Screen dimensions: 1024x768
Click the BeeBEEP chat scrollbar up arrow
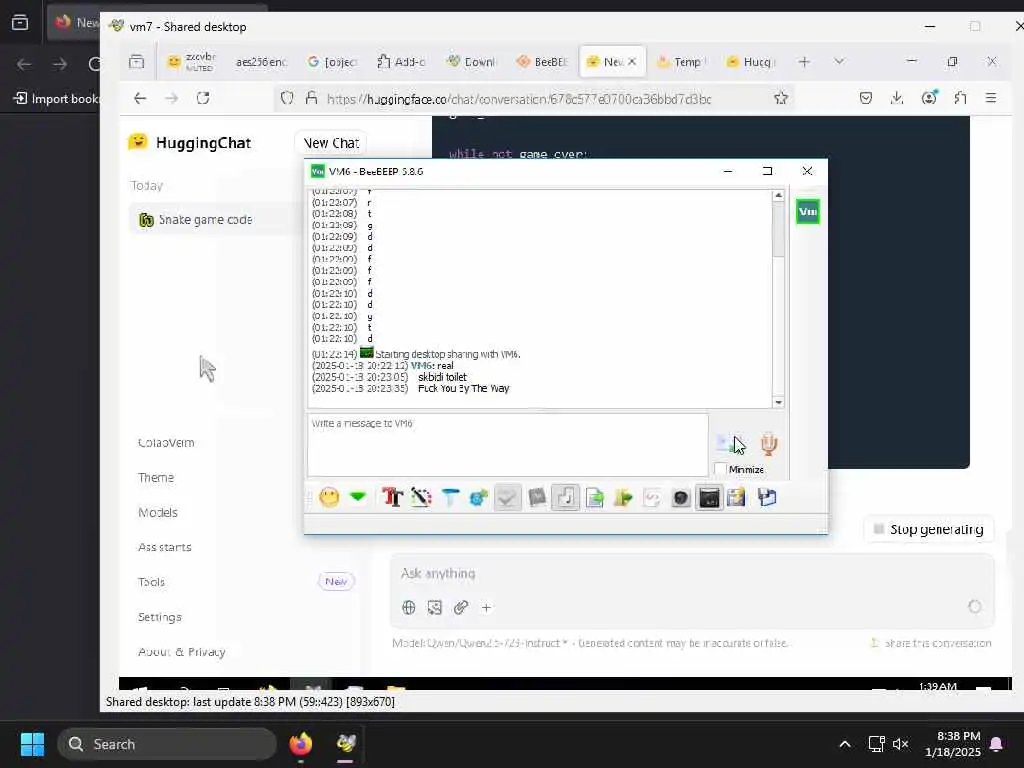pyautogui.click(x=778, y=195)
